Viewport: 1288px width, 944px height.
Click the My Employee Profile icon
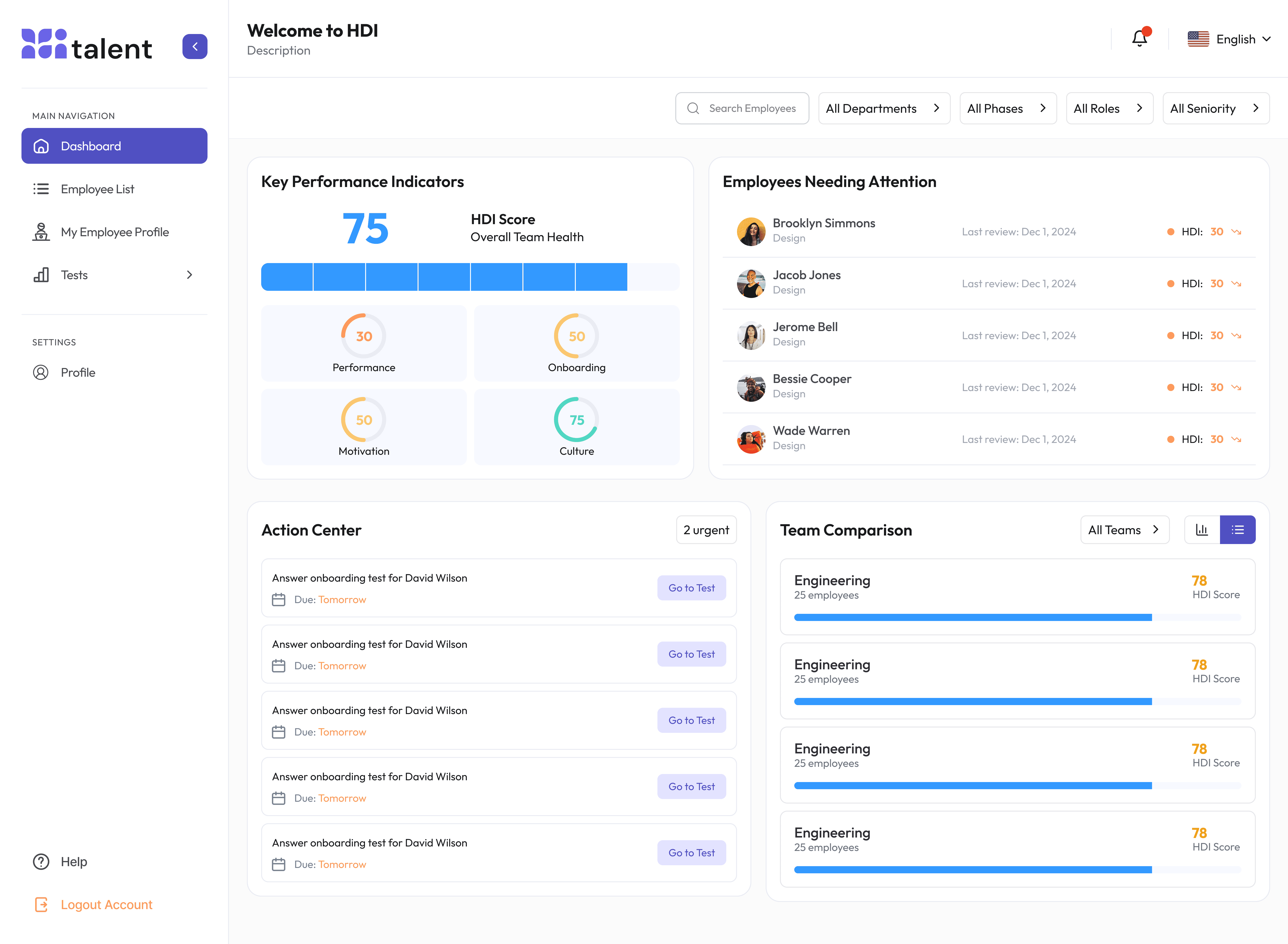41,232
